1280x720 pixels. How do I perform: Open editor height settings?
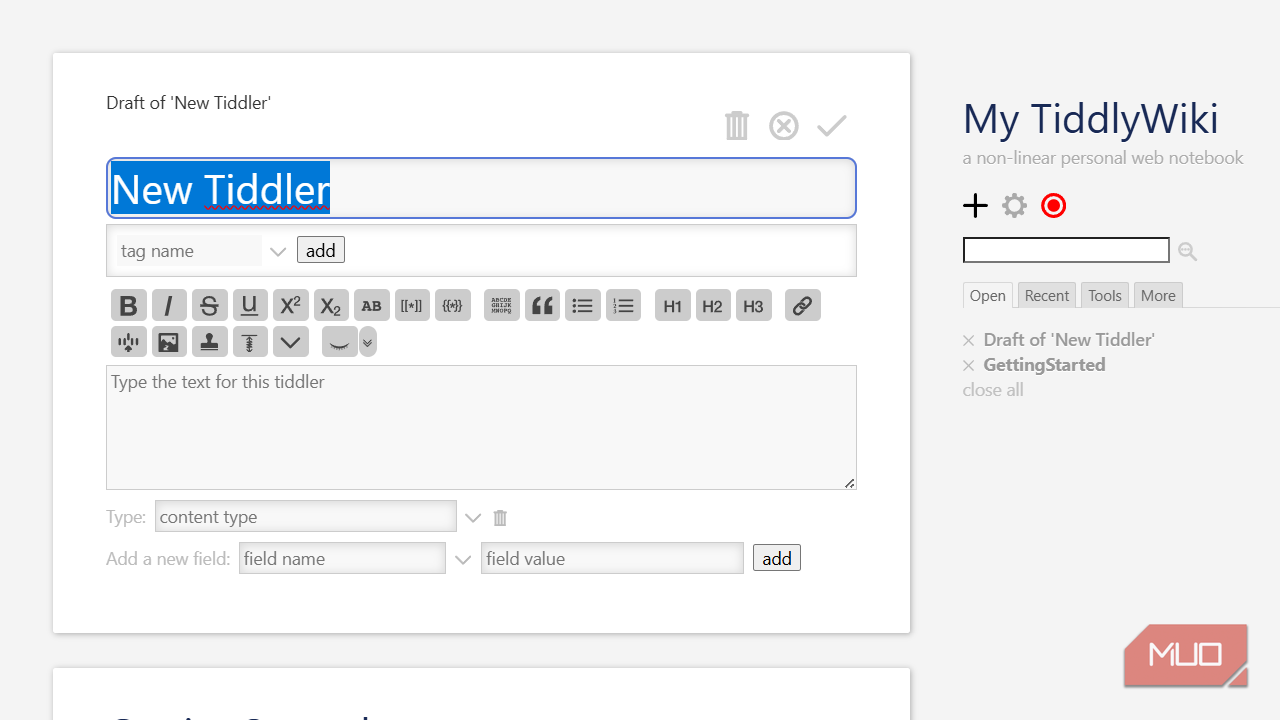(250, 342)
